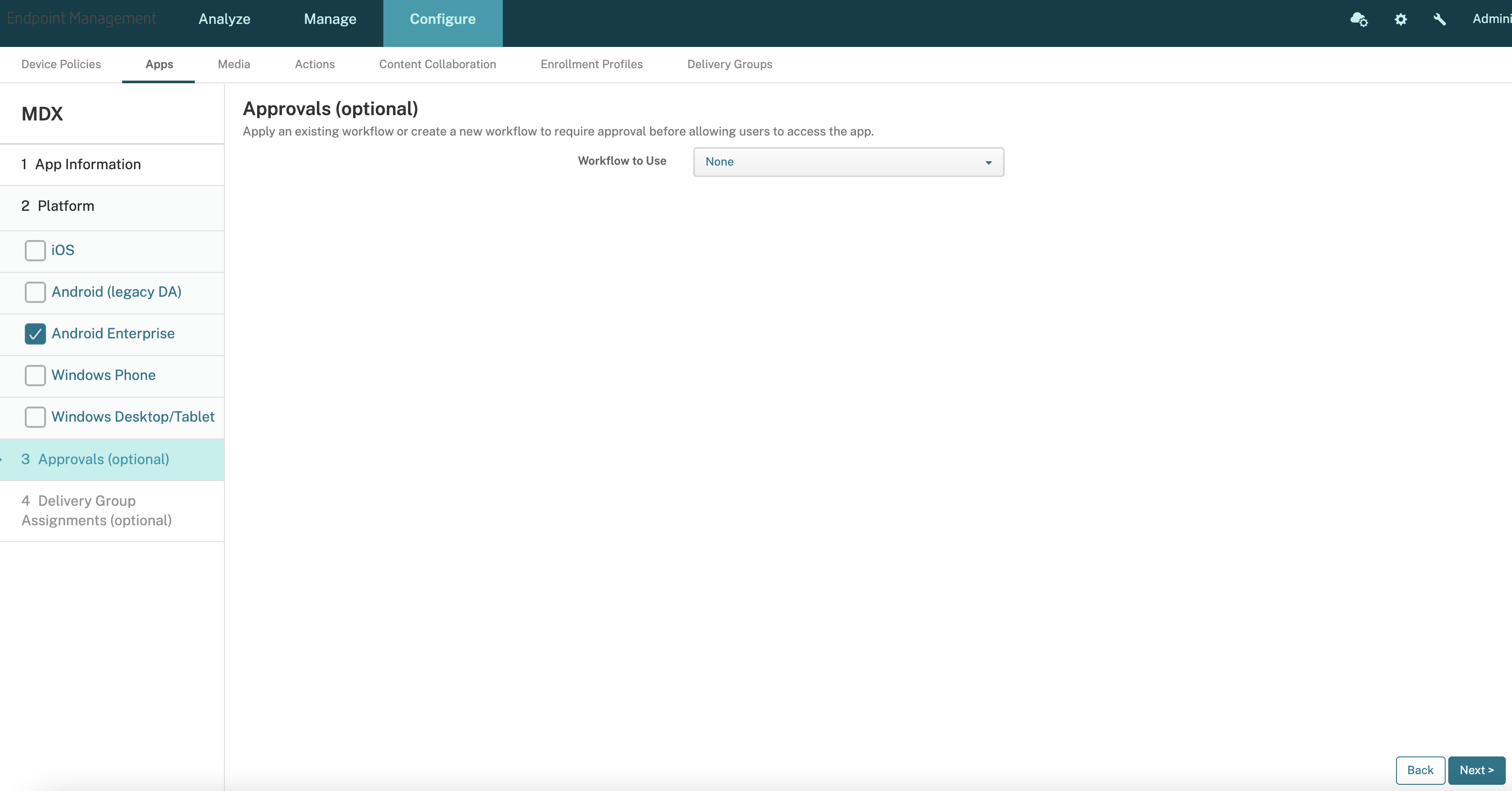1512x791 pixels.
Task: Click the wrench troubleshooting icon
Action: [x=1439, y=19]
